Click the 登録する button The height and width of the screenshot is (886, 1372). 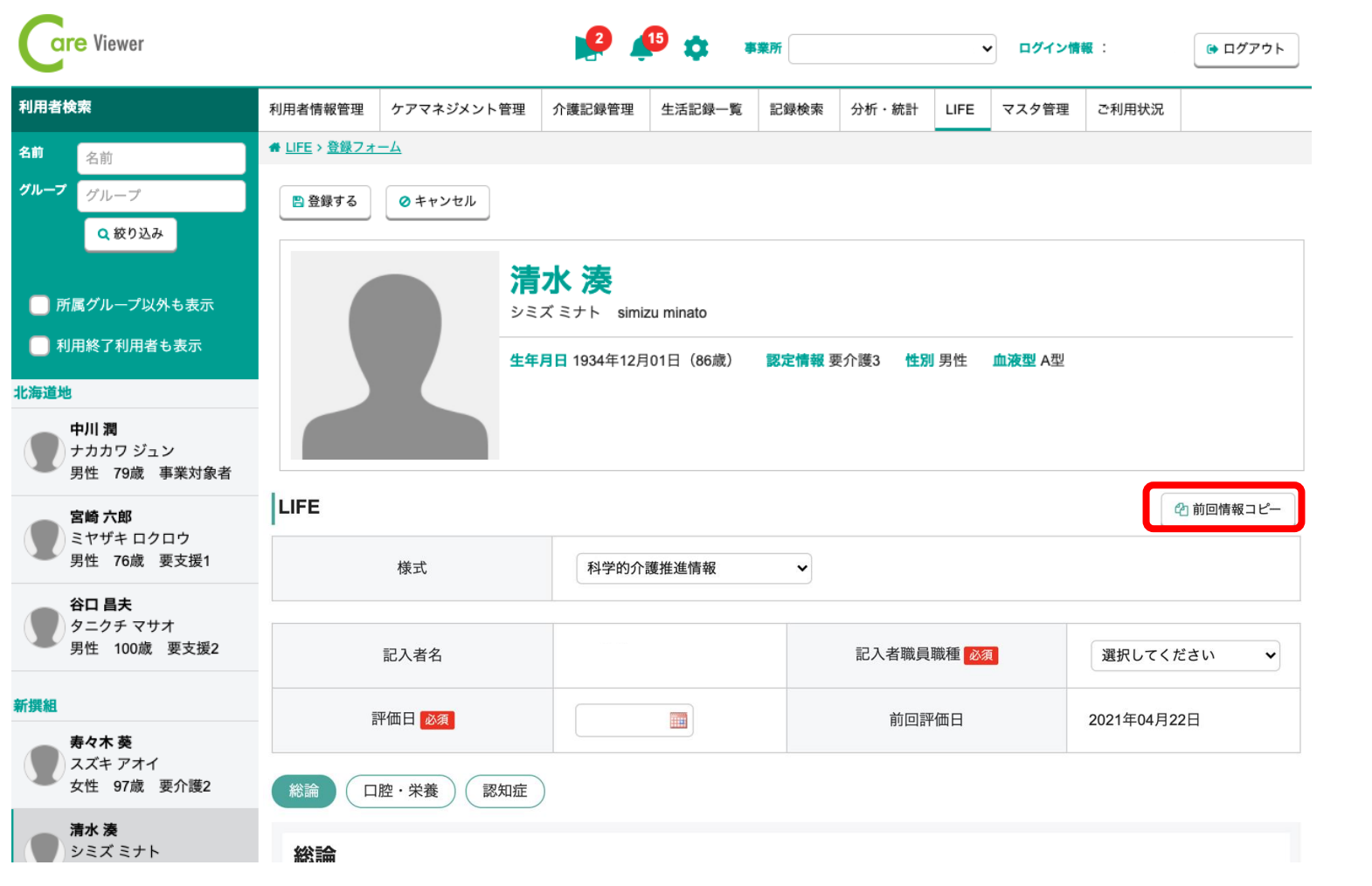(x=325, y=202)
